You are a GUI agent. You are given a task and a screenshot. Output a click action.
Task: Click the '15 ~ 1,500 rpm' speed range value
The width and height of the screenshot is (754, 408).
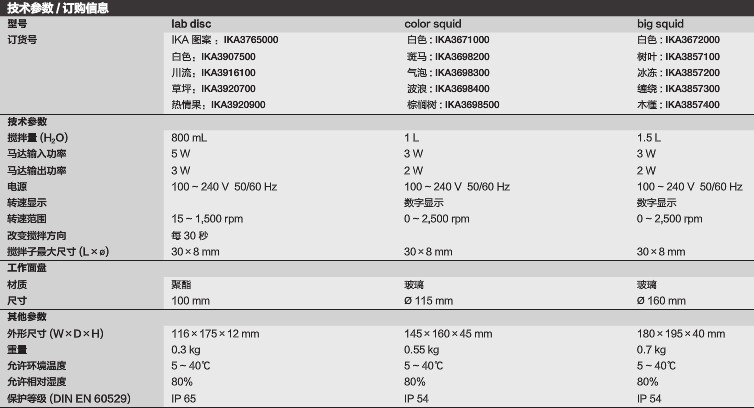click(x=207, y=218)
